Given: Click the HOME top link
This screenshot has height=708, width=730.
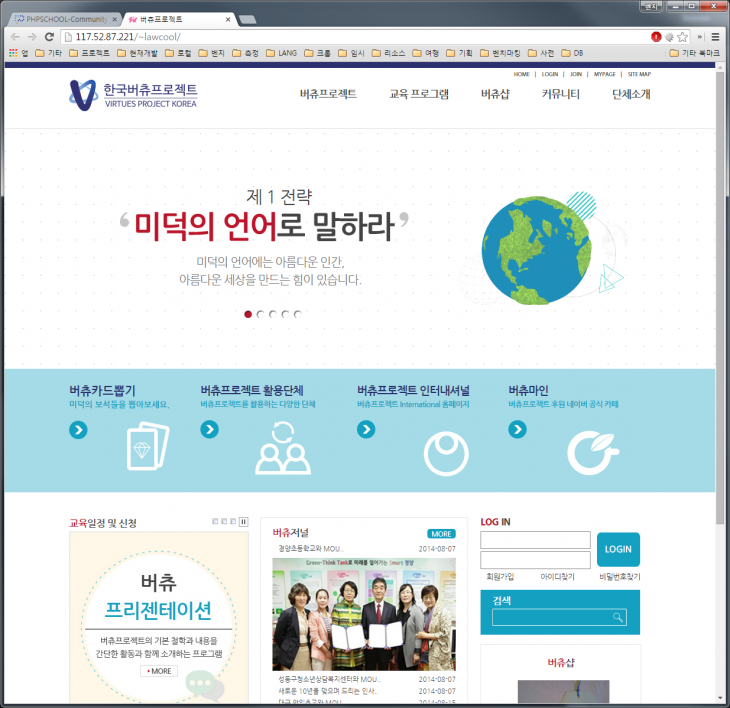Looking at the screenshot, I should click(x=521, y=74).
